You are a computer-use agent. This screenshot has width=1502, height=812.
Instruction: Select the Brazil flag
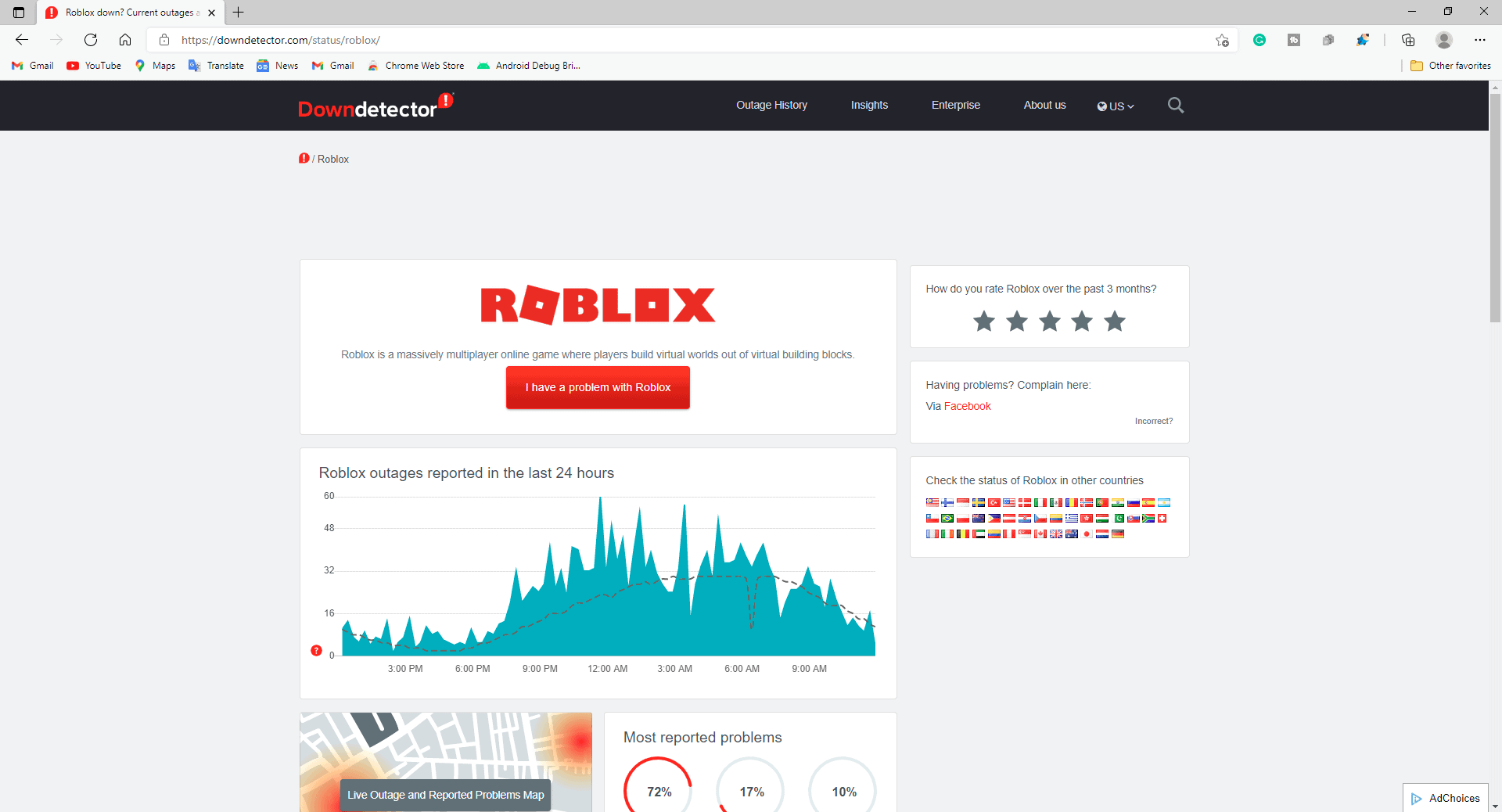pos(947,518)
